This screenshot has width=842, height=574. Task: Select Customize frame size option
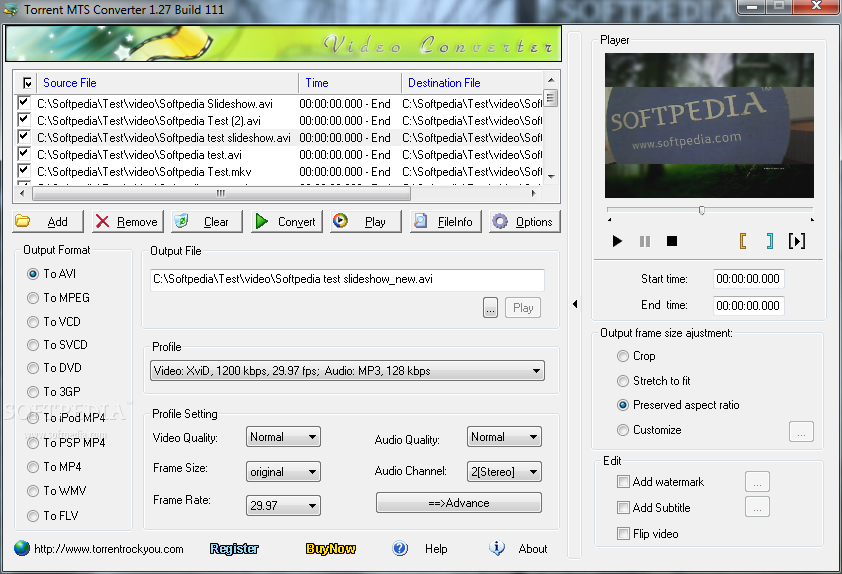[623, 430]
